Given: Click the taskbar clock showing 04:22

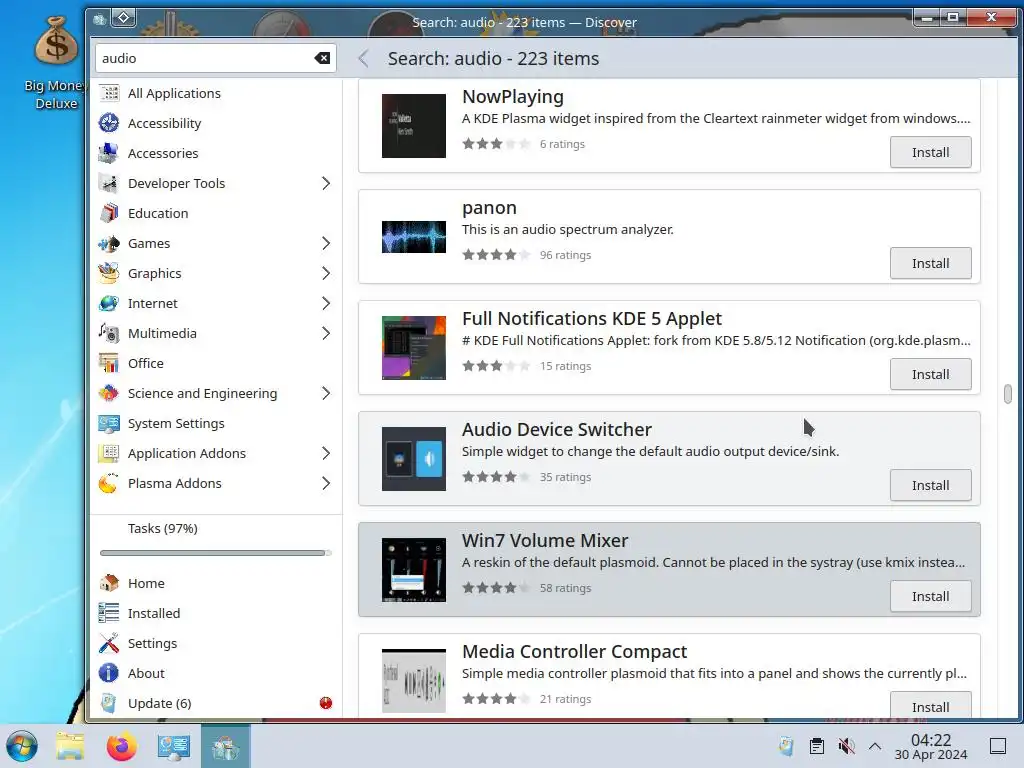Looking at the screenshot, I should (931, 746).
